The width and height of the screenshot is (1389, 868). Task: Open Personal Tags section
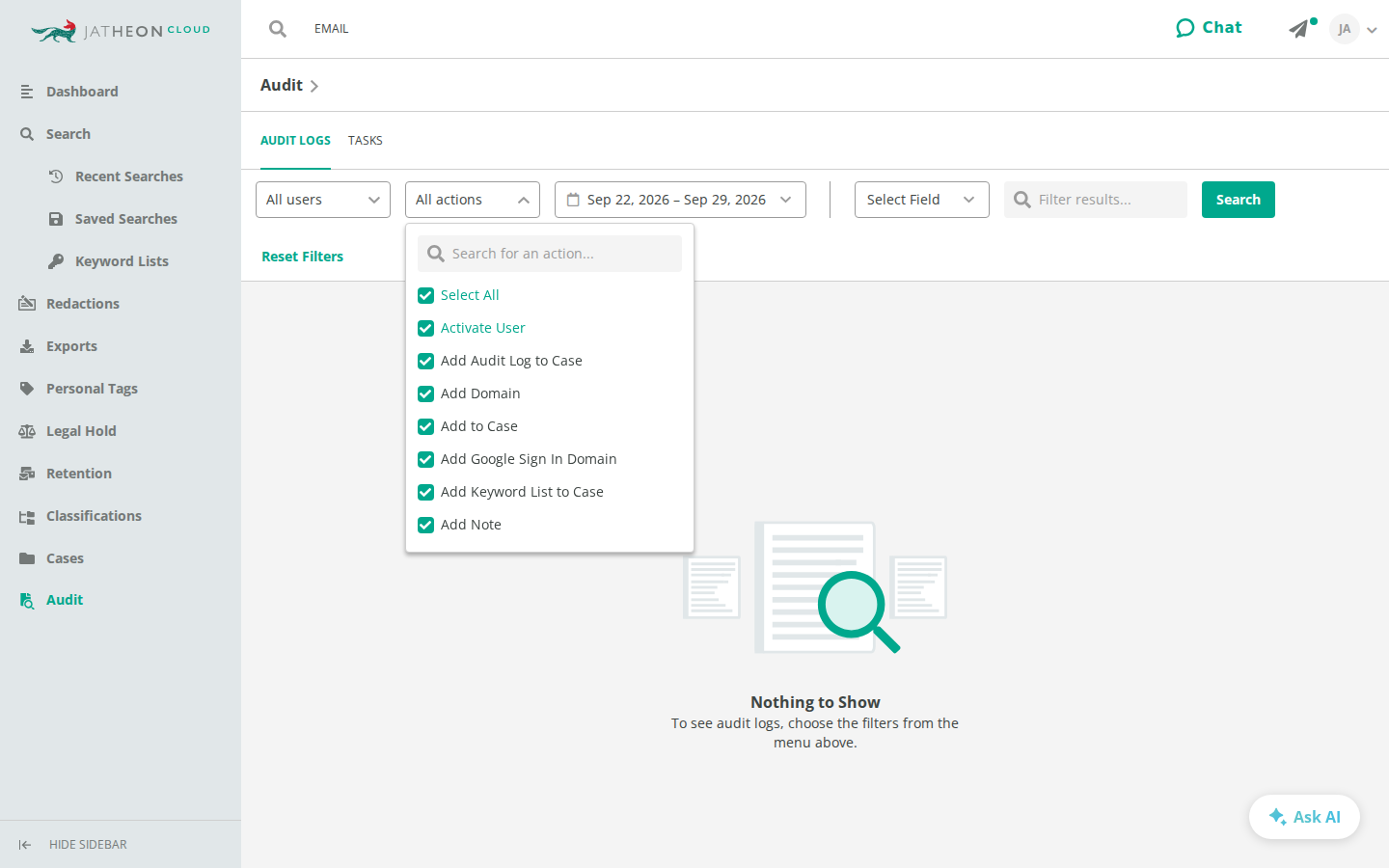click(92, 389)
